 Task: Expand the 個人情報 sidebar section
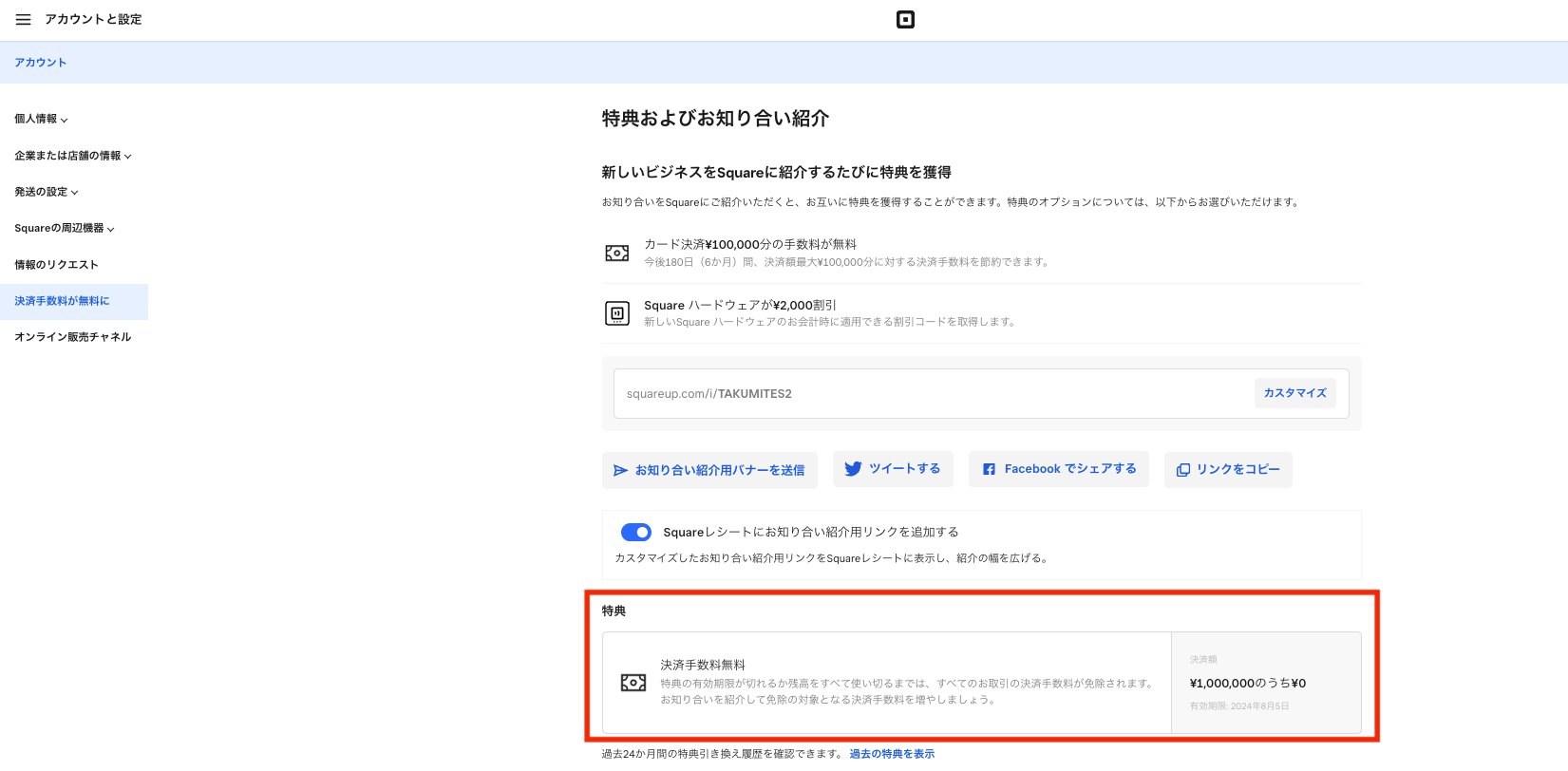point(41,119)
